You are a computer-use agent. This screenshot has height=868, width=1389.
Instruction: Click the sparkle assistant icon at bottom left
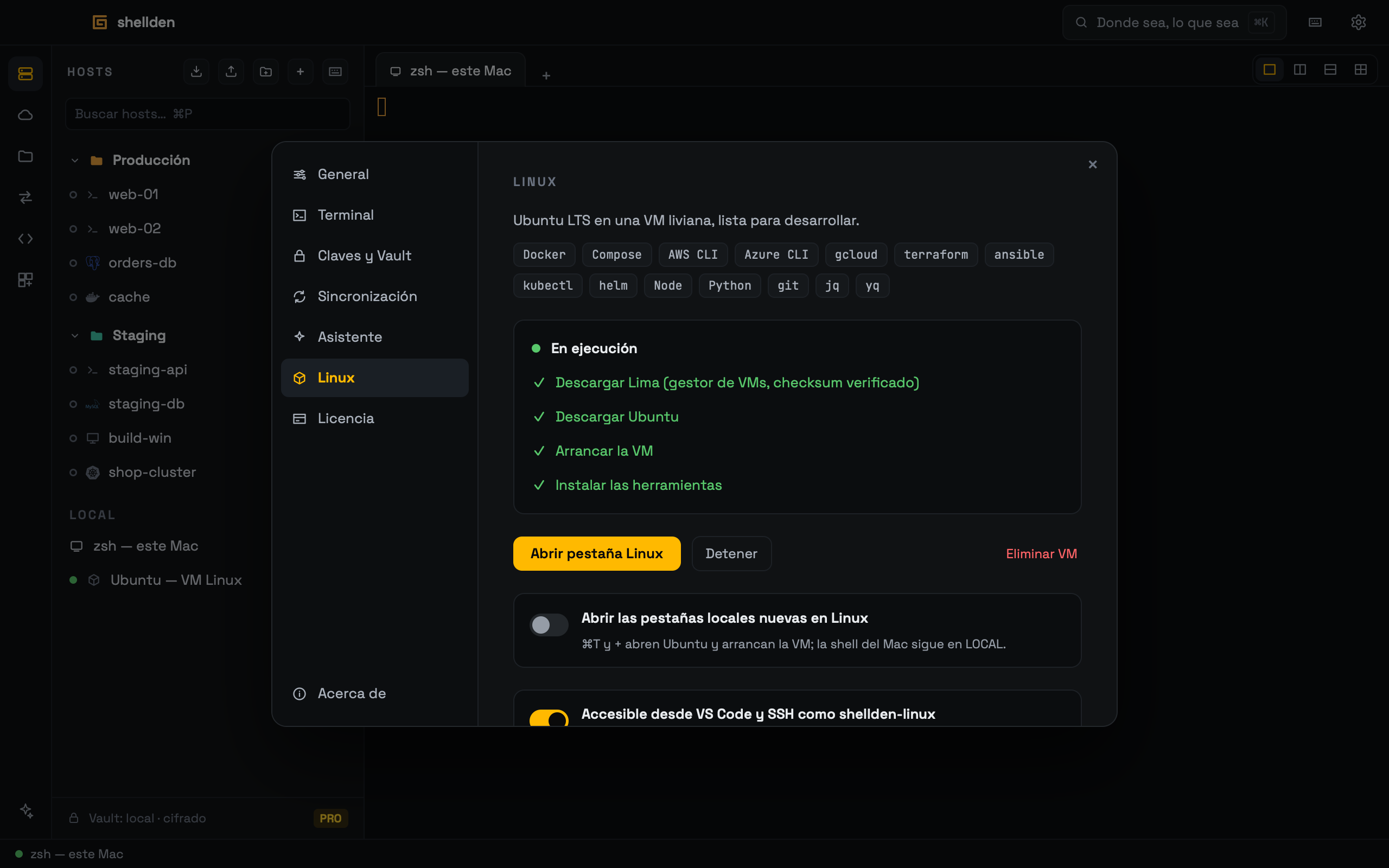[x=27, y=810]
